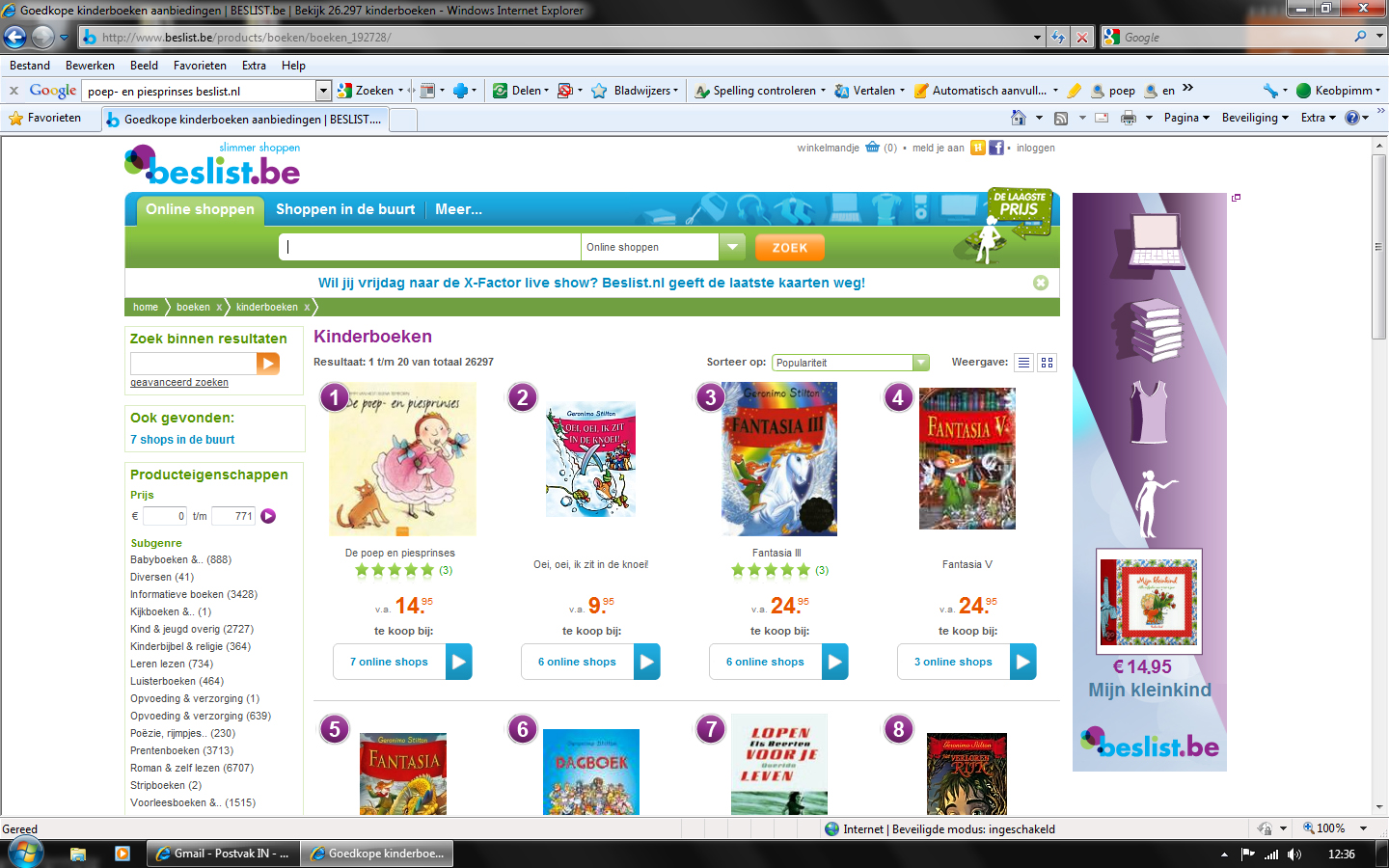
Task: Click the Facebook login icon
Action: [x=996, y=148]
